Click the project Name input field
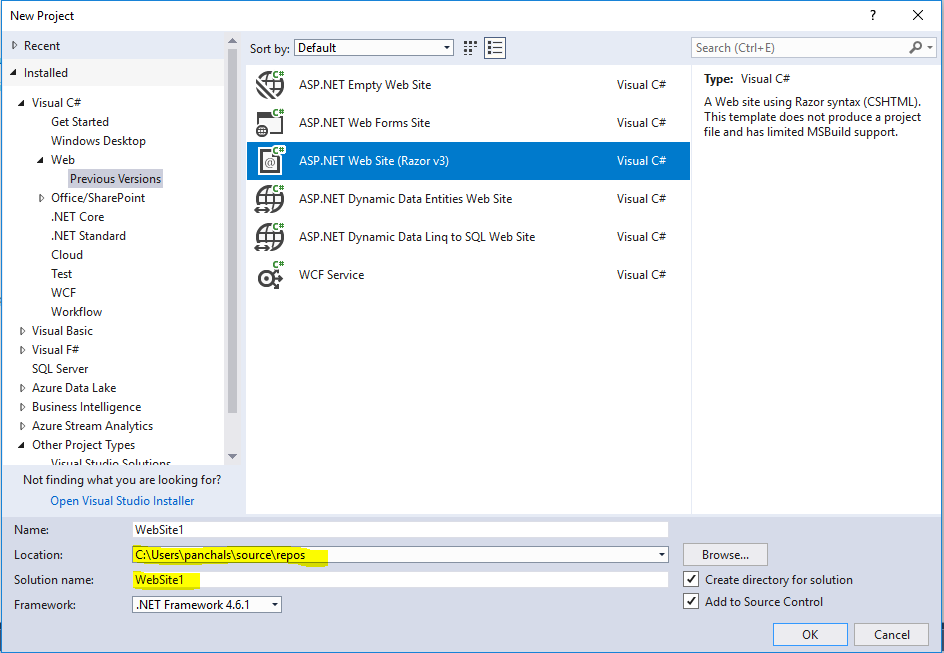944x653 pixels. (x=400, y=530)
